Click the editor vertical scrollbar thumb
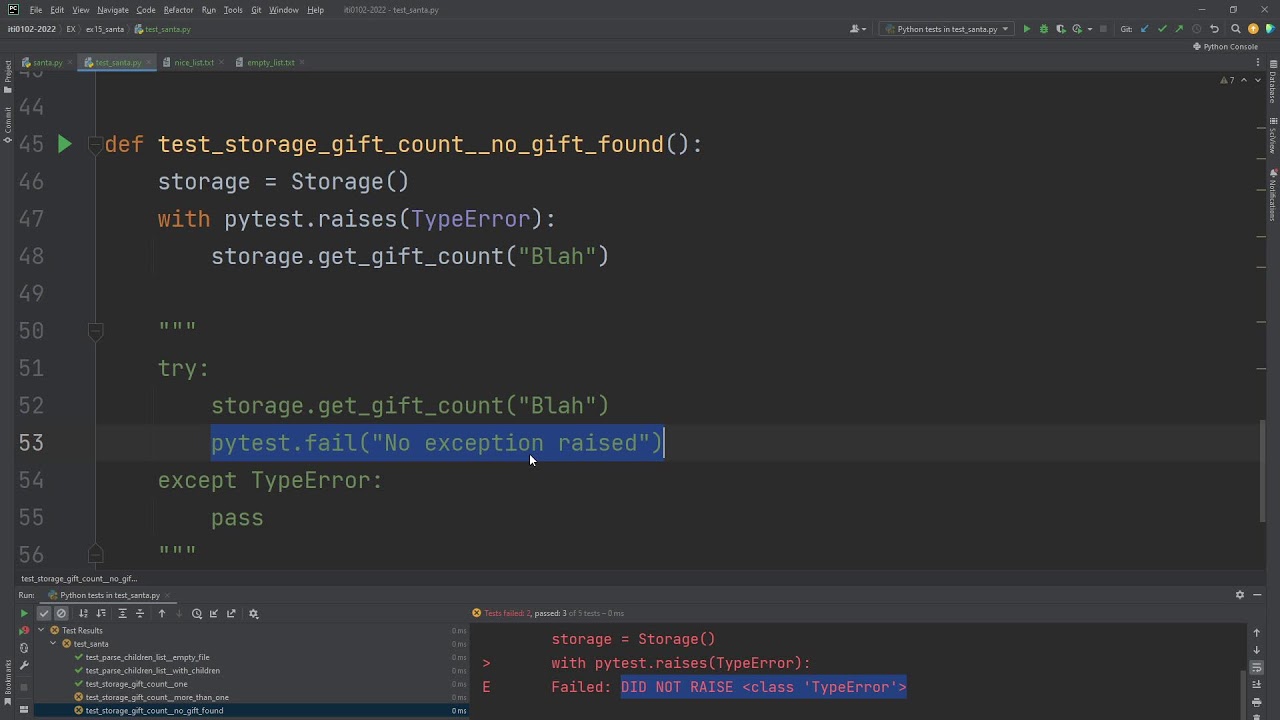1280x720 pixels. (x=1262, y=470)
